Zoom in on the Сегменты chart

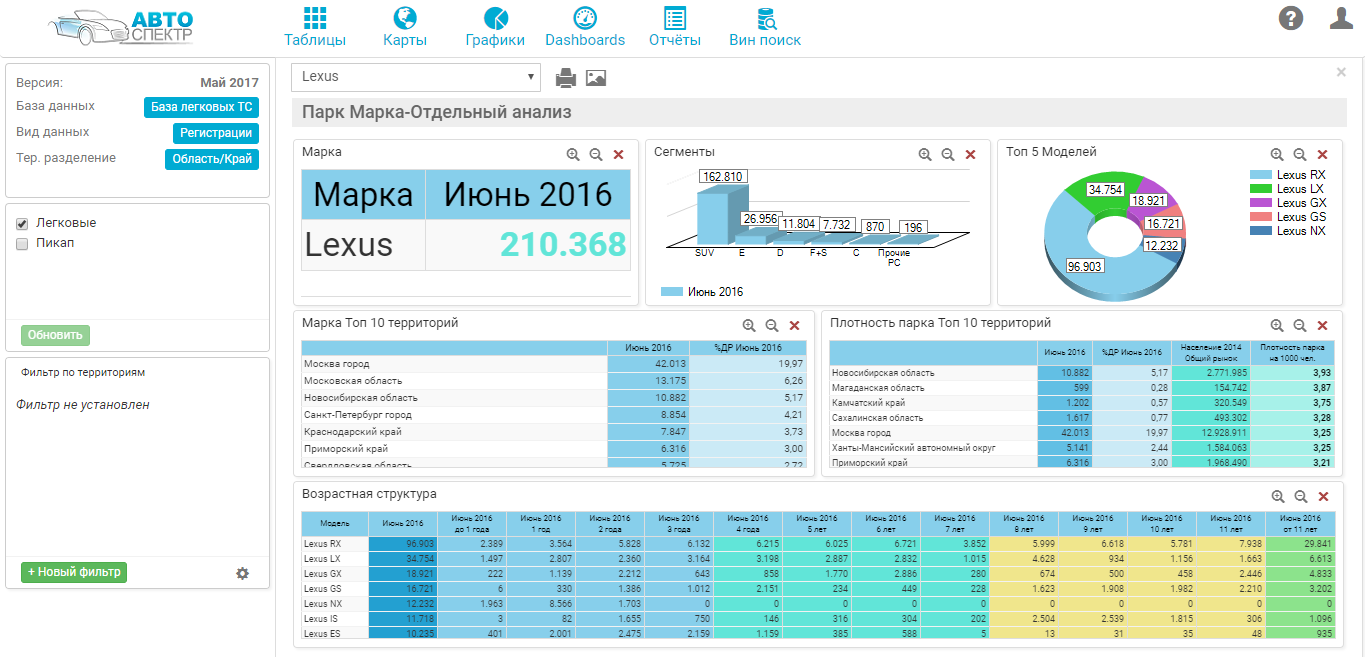pos(925,155)
